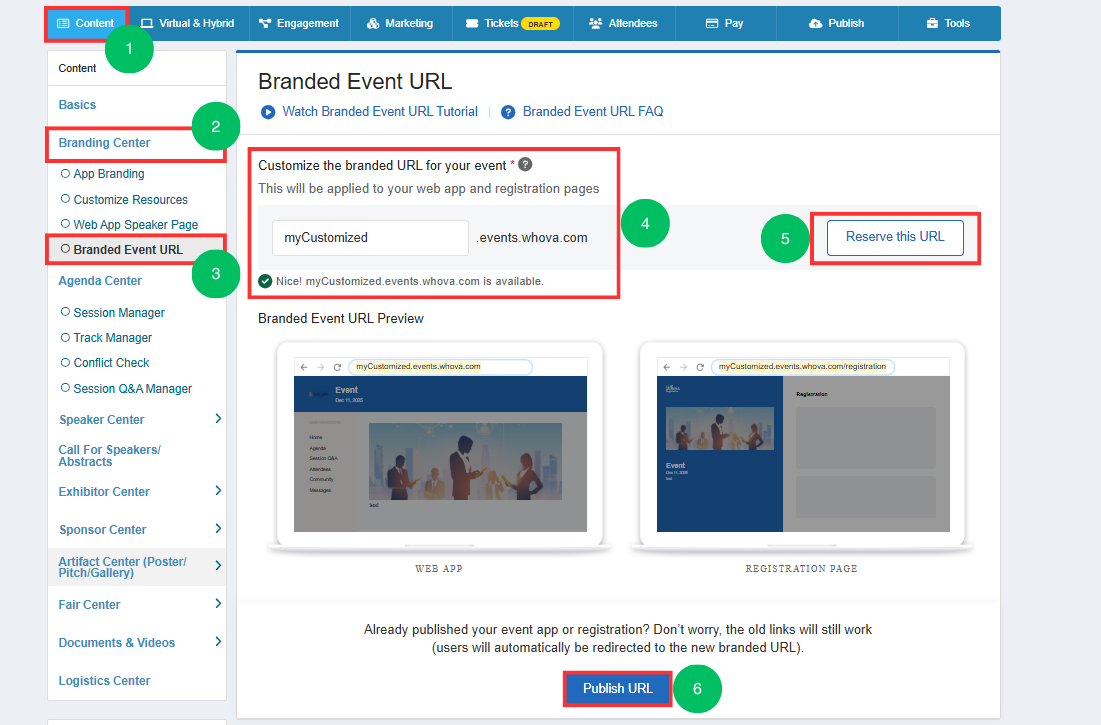Click the .events.whova.com suffix text
The image size is (1101, 725).
pyautogui.click(x=532, y=238)
